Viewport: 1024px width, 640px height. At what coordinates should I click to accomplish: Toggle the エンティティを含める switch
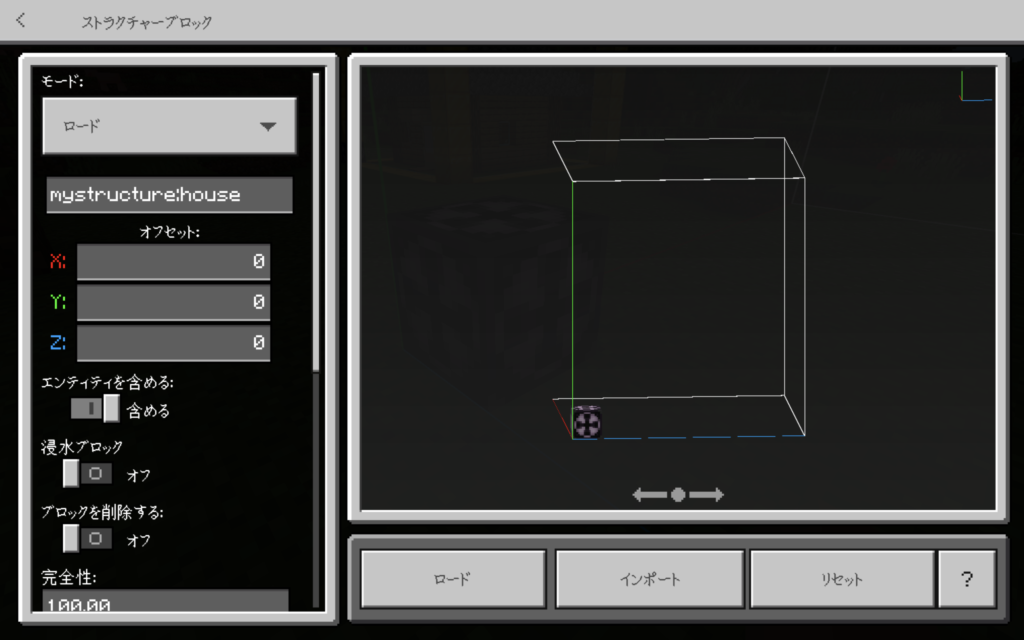[95, 408]
